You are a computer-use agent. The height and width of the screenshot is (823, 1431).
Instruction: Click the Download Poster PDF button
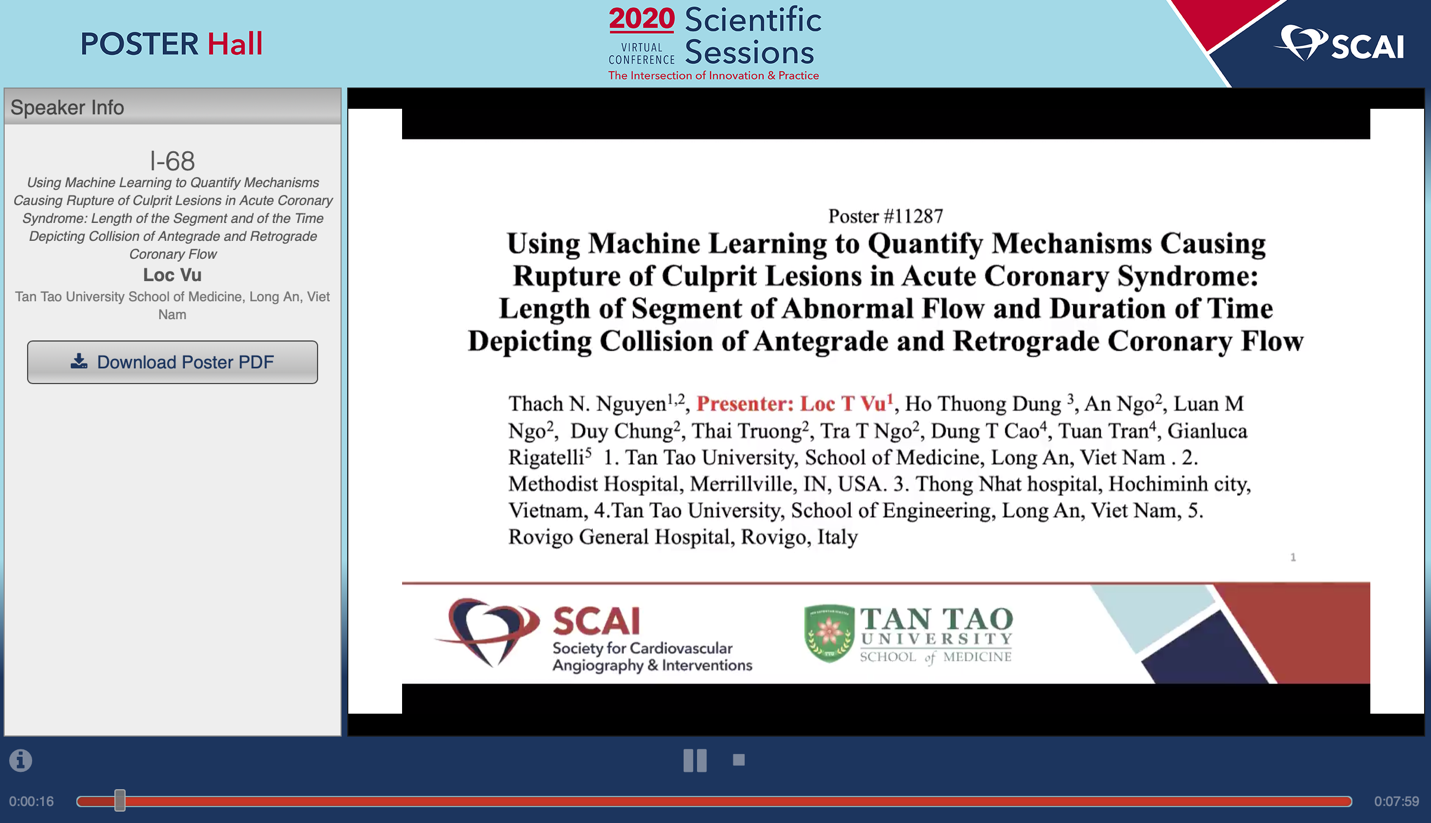tap(172, 362)
